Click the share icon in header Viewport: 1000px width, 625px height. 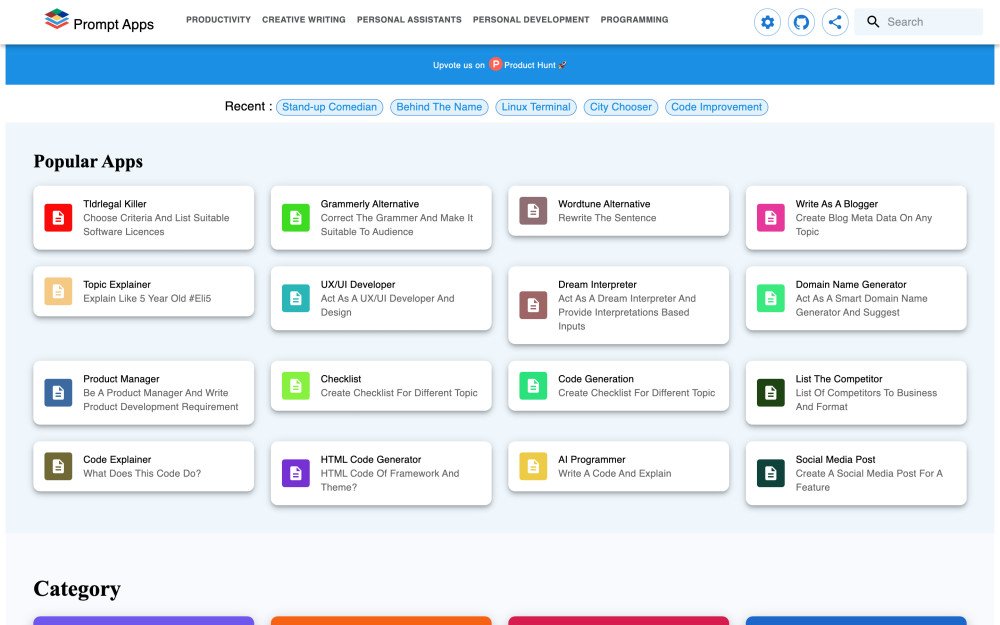coord(835,22)
